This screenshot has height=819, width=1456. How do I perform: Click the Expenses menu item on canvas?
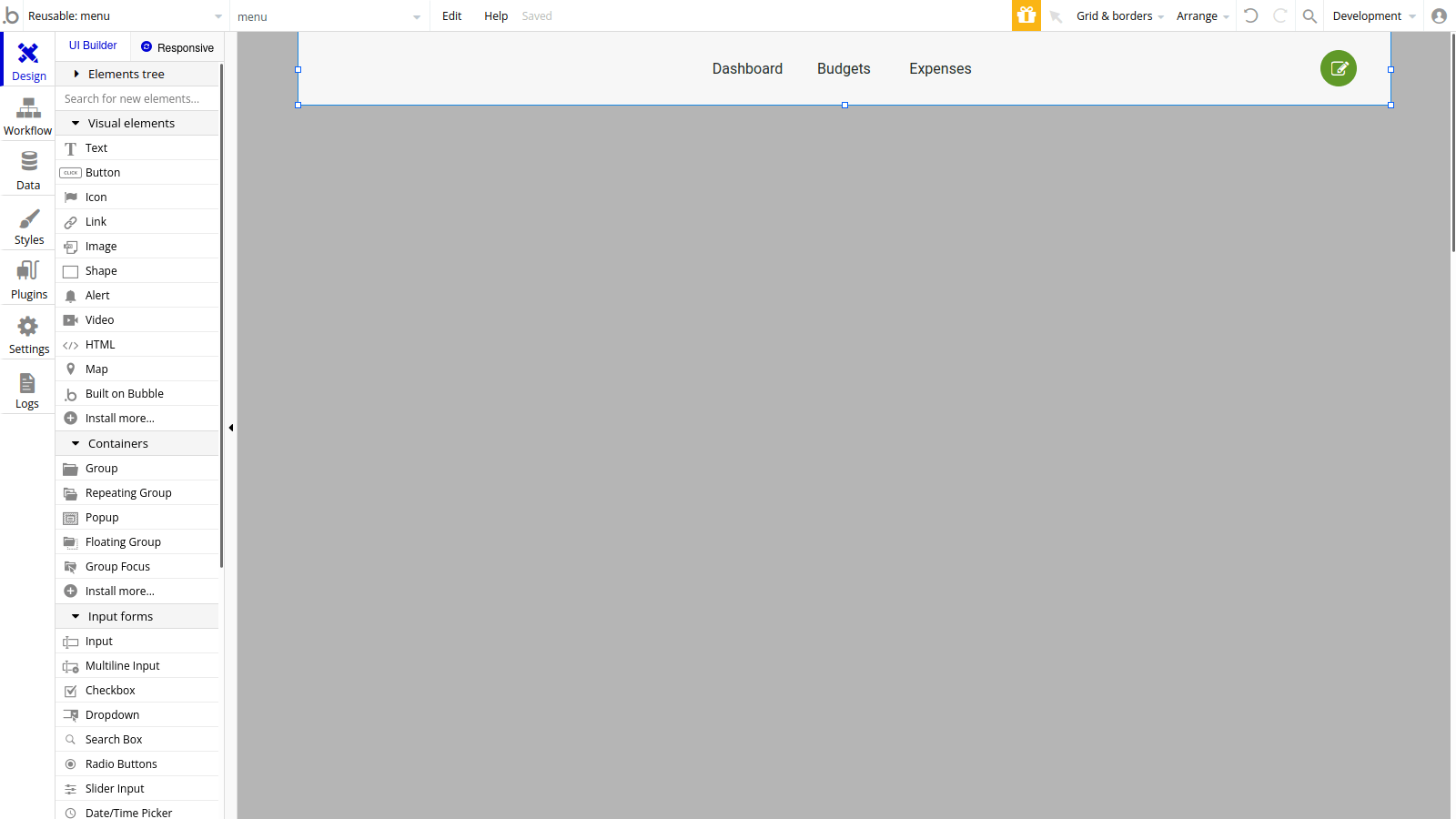click(x=940, y=68)
